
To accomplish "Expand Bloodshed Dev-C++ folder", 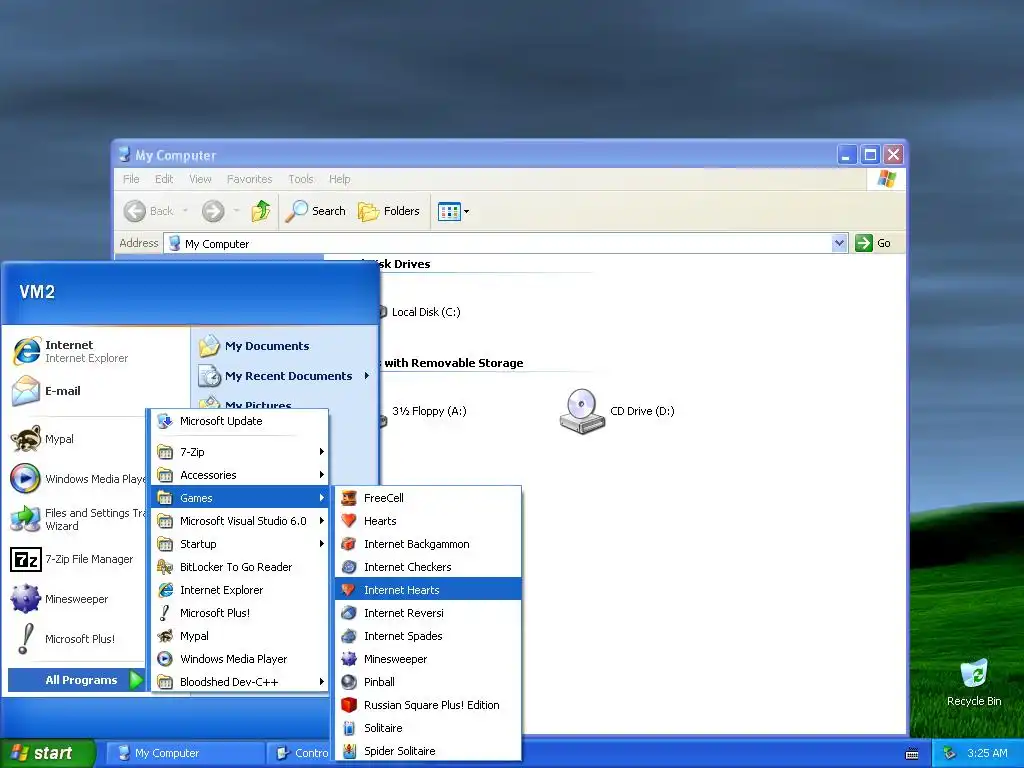I will [x=240, y=682].
